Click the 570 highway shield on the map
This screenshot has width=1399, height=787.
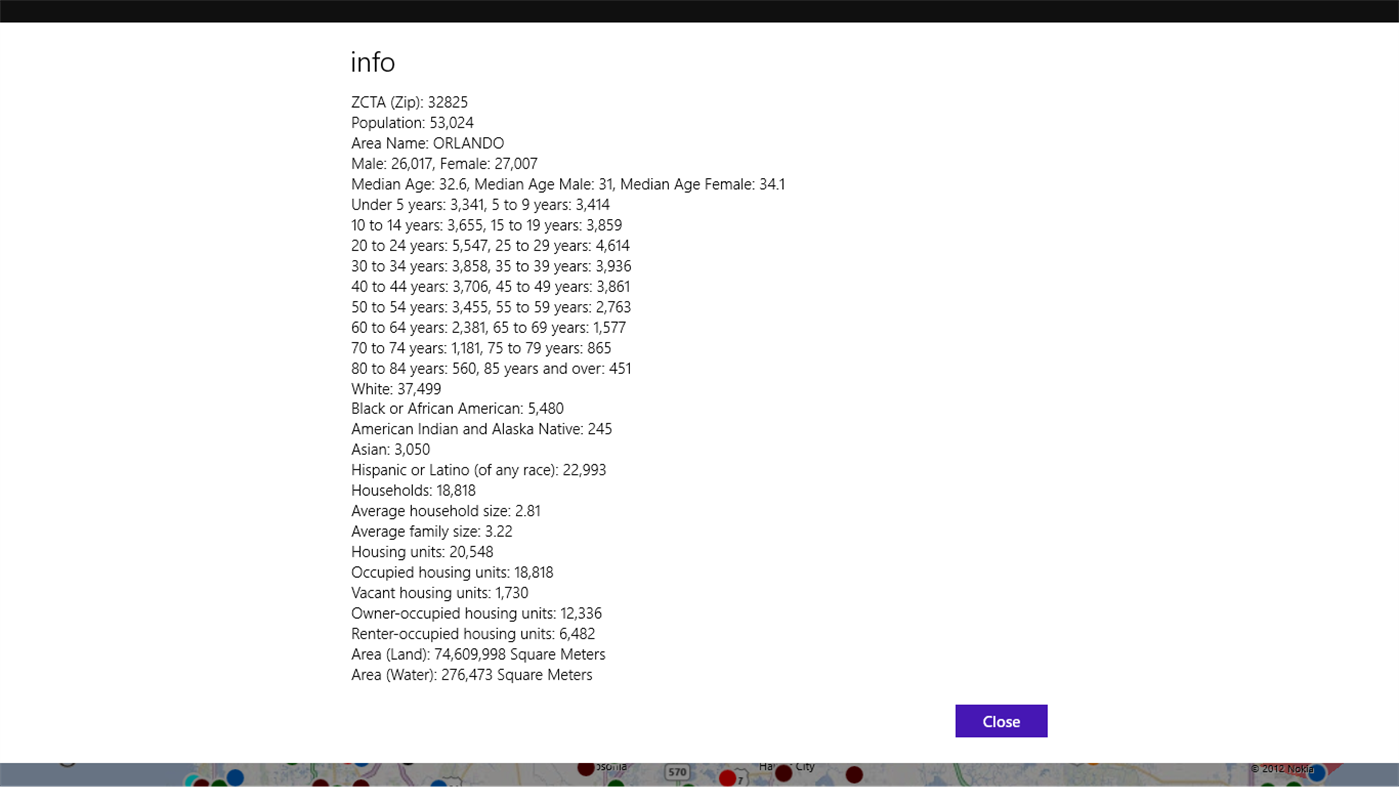pos(677,771)
